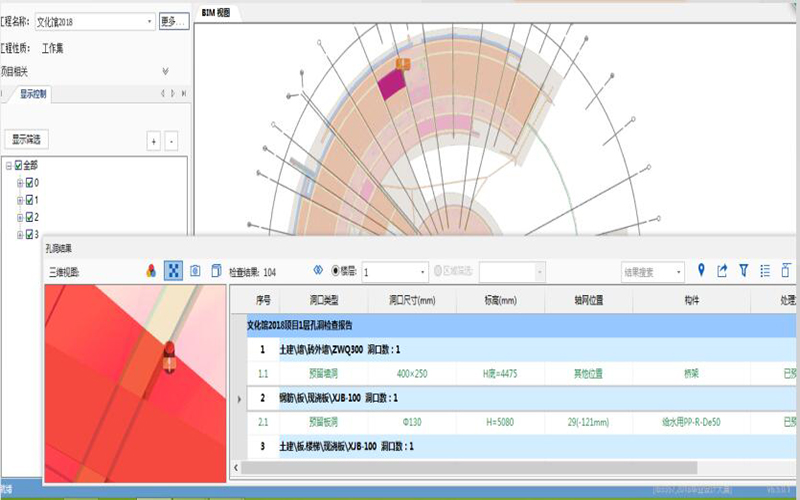This screenshot has width=800, height=500.
Task: Click the minus collapse-all button
Action: (x=171, y=141)
